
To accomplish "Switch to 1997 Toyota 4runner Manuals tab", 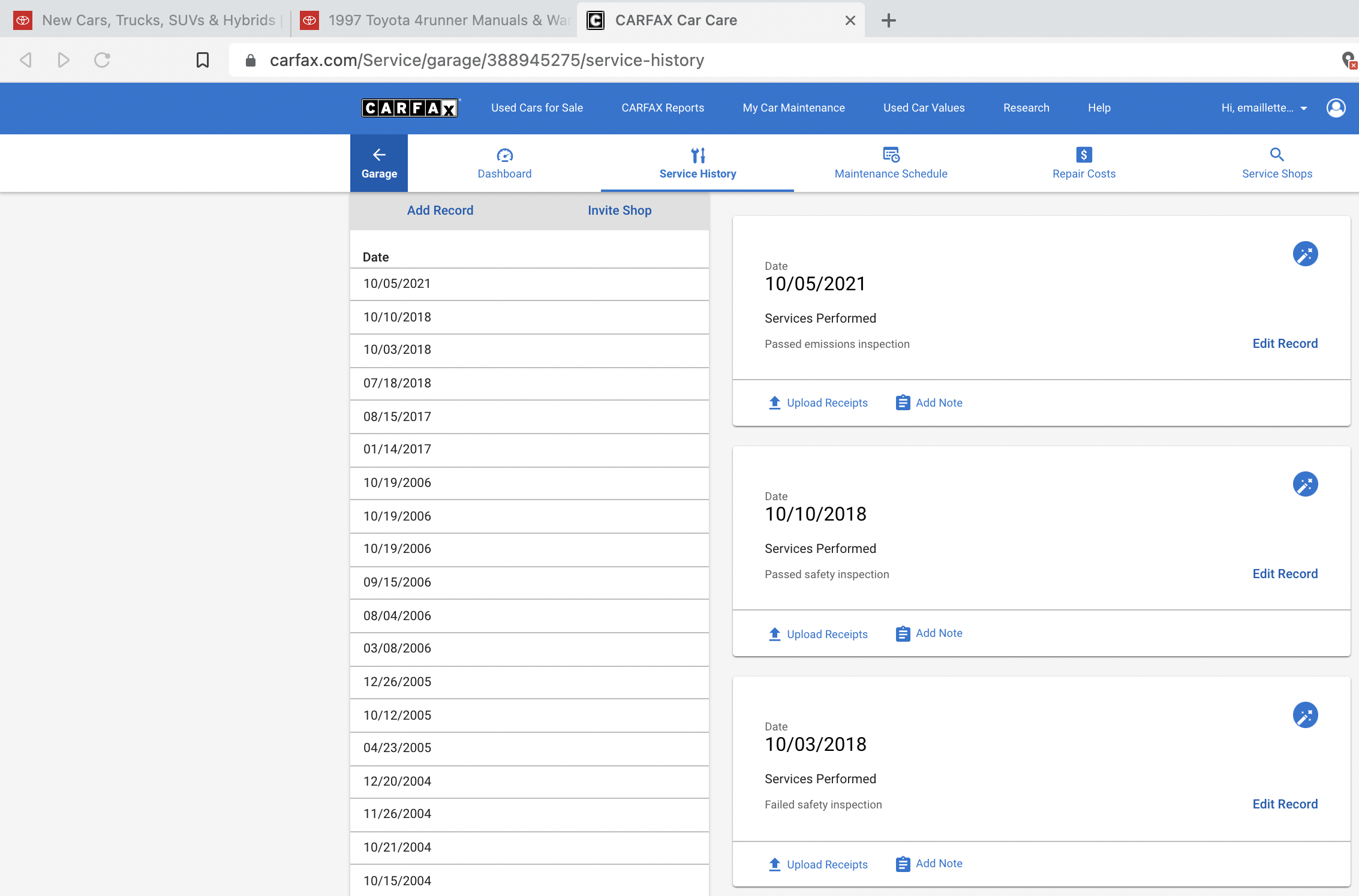I will pyautogui.click(x=434, y=20).
